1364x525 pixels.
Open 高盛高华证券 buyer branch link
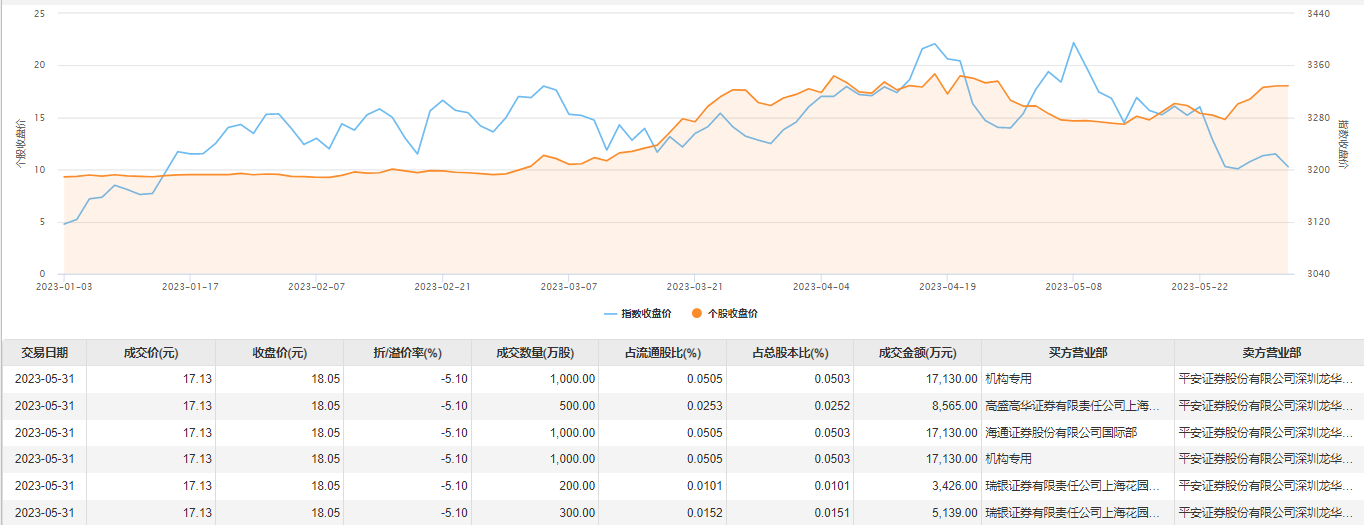[x=1073, y=406]
